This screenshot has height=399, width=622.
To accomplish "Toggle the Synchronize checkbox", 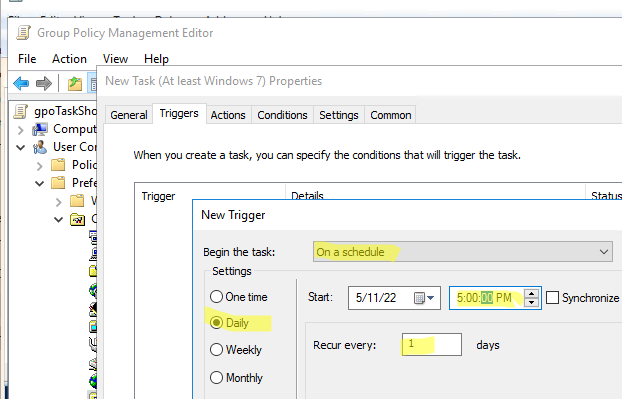I will tap(553, 297).
